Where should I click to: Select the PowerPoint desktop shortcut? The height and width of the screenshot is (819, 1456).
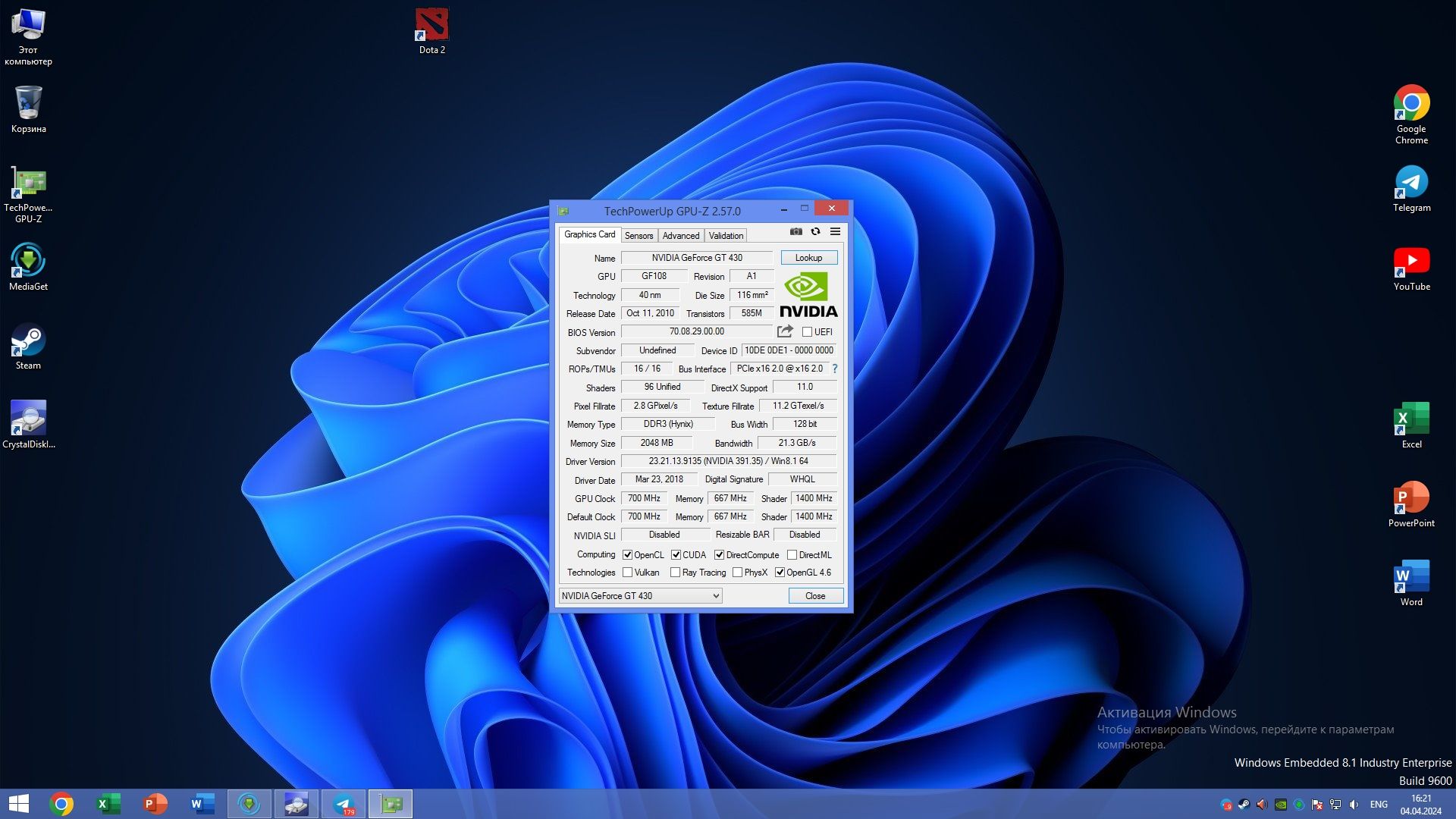click(1411, 504)
